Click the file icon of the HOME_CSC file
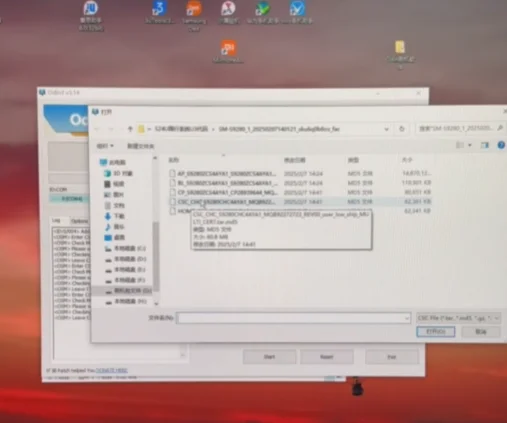This screenshot has height=423, width=507. (x=172, y=211)
